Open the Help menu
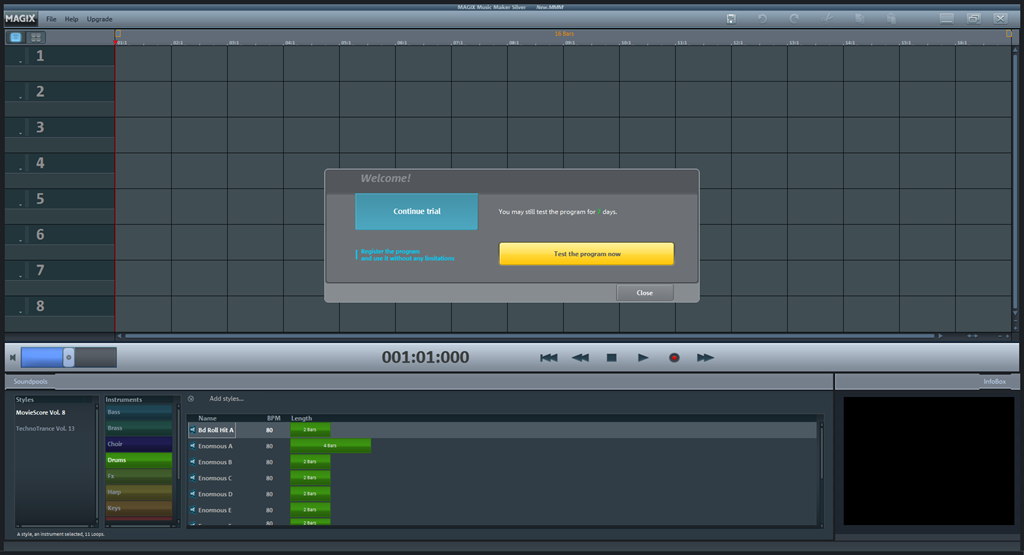This screenshot has height=555, width=1024. (71, 19)
